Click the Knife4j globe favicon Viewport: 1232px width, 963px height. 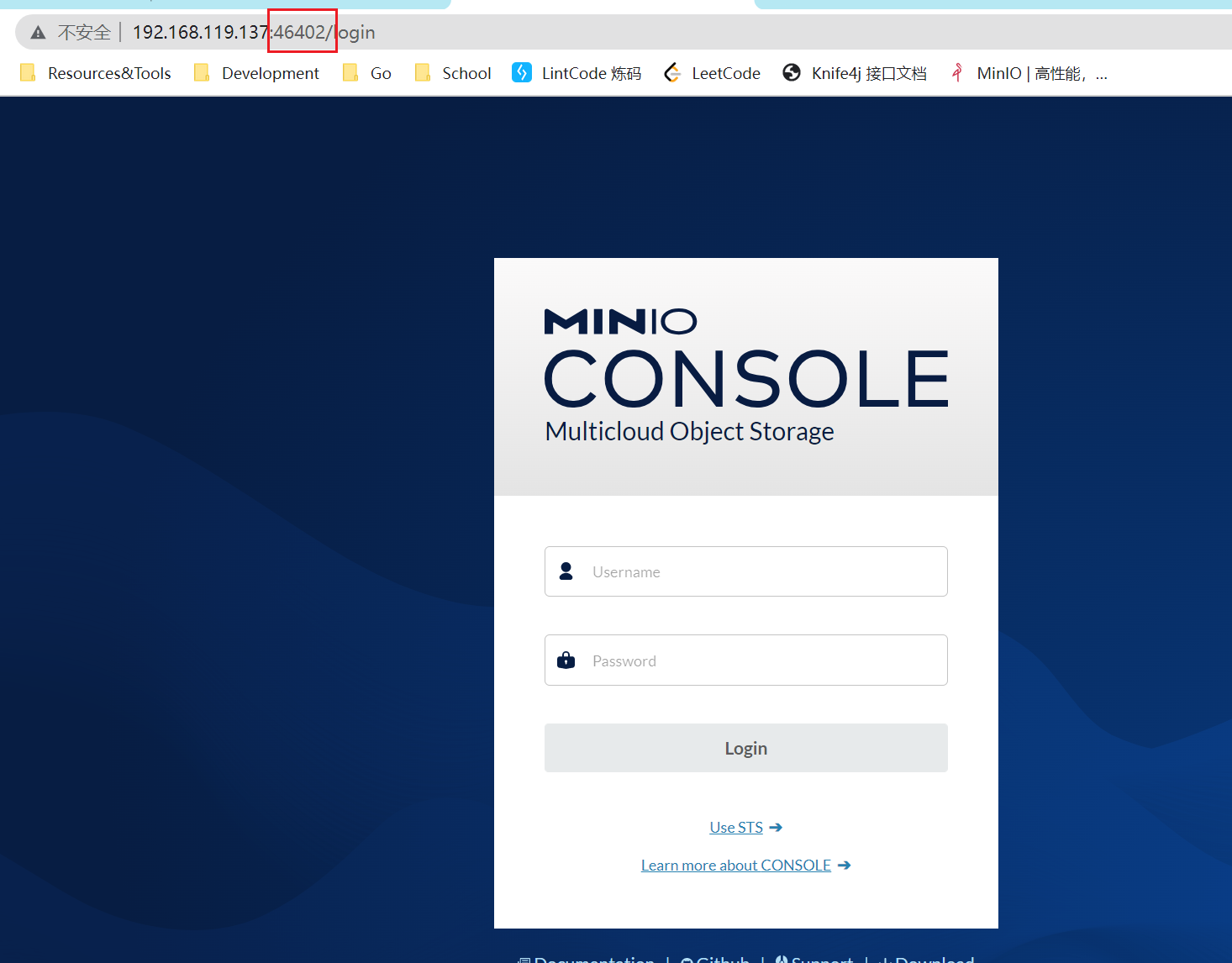pos(792,72)
